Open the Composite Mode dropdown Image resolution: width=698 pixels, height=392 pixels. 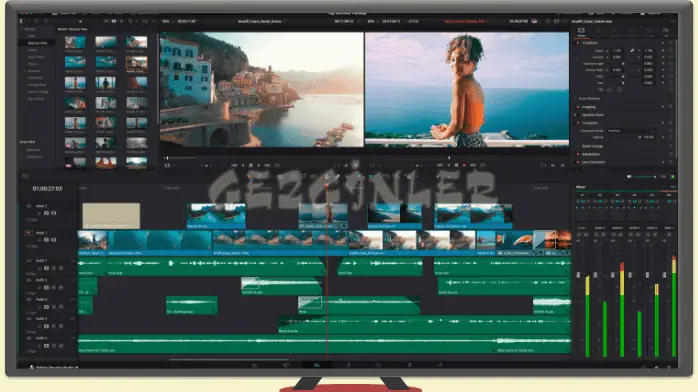pos(631,131)
